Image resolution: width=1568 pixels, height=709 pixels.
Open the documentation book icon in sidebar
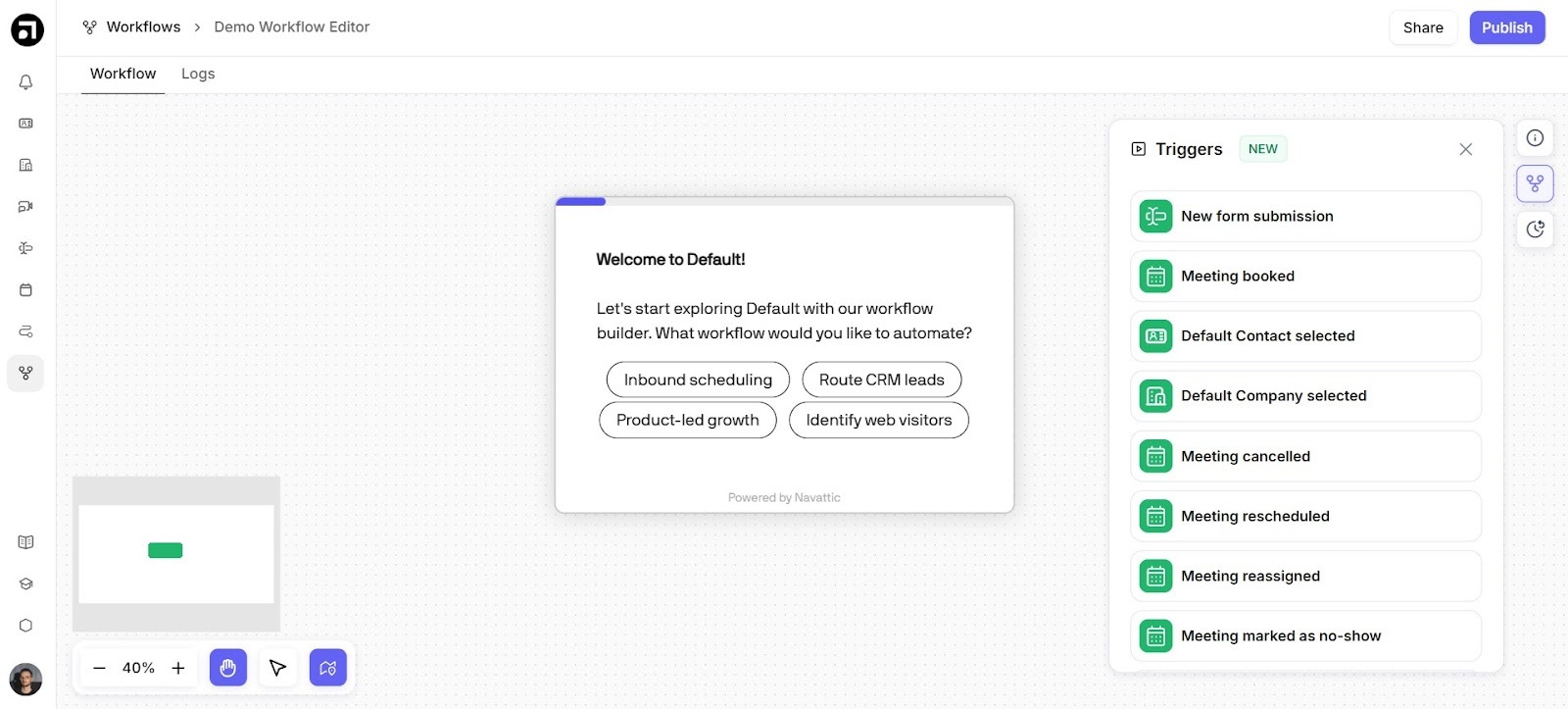click(25, 542)
